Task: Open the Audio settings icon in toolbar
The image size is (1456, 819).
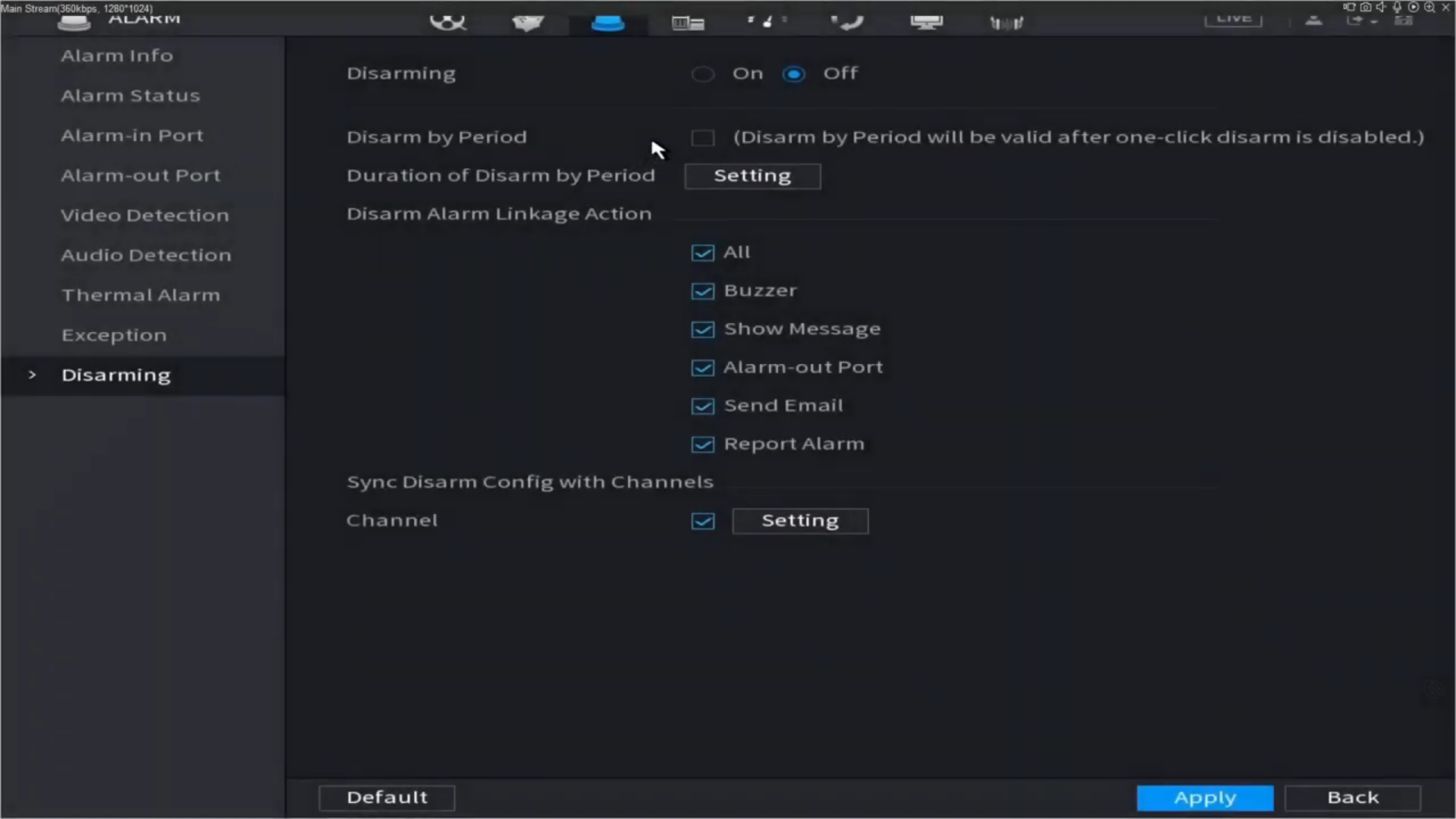Action: pyautogui.click(x=1006, y=21)
